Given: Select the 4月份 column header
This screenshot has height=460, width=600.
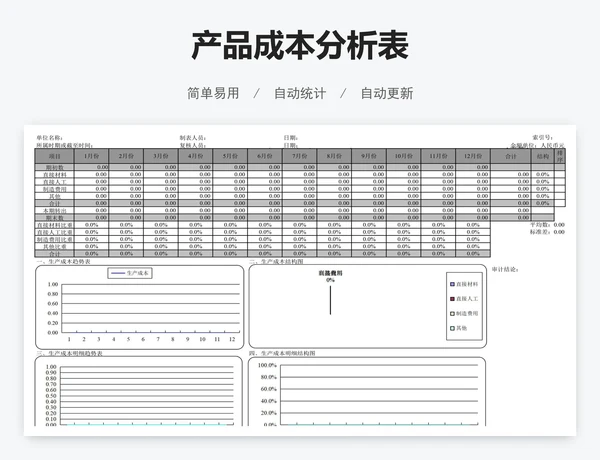Looking at the screenshot, I should click(x=196, y=156).
